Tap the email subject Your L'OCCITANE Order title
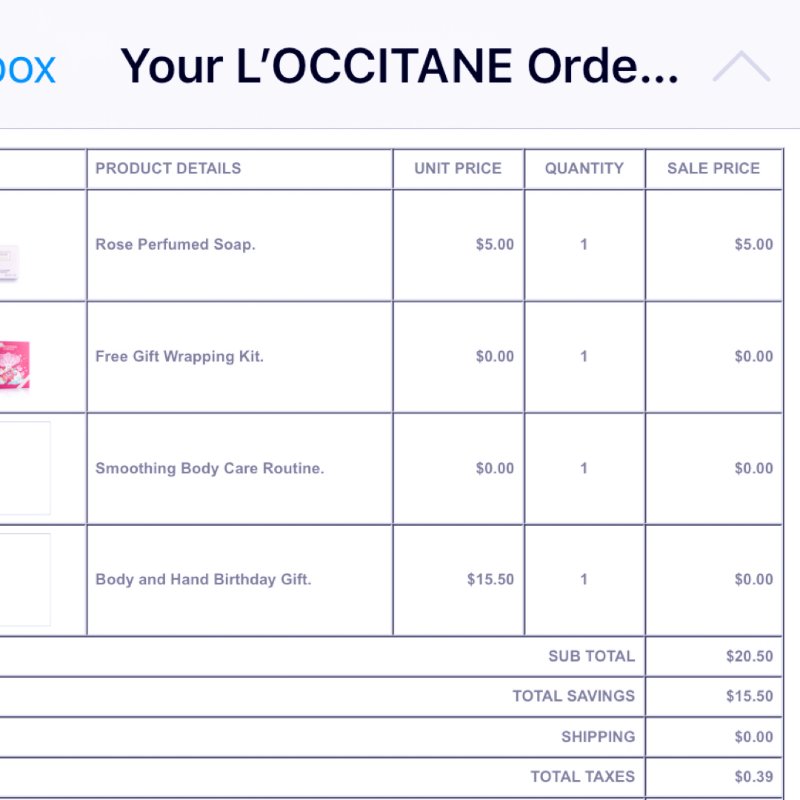 click(x=399, y=66)
